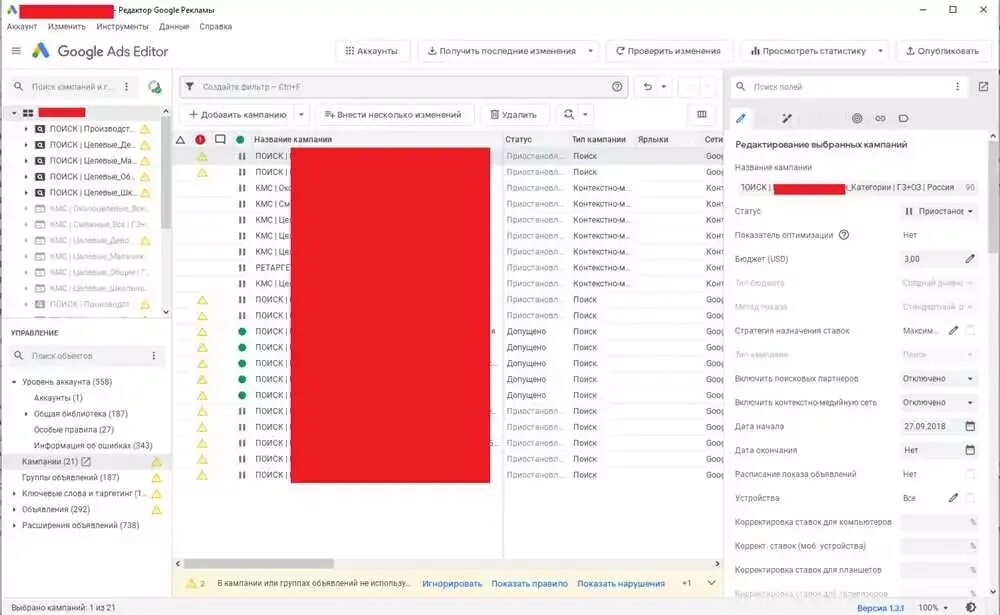
Task: Tick the checkbox next to Расписание показа объявлений
Action: [x=971, y=474]
